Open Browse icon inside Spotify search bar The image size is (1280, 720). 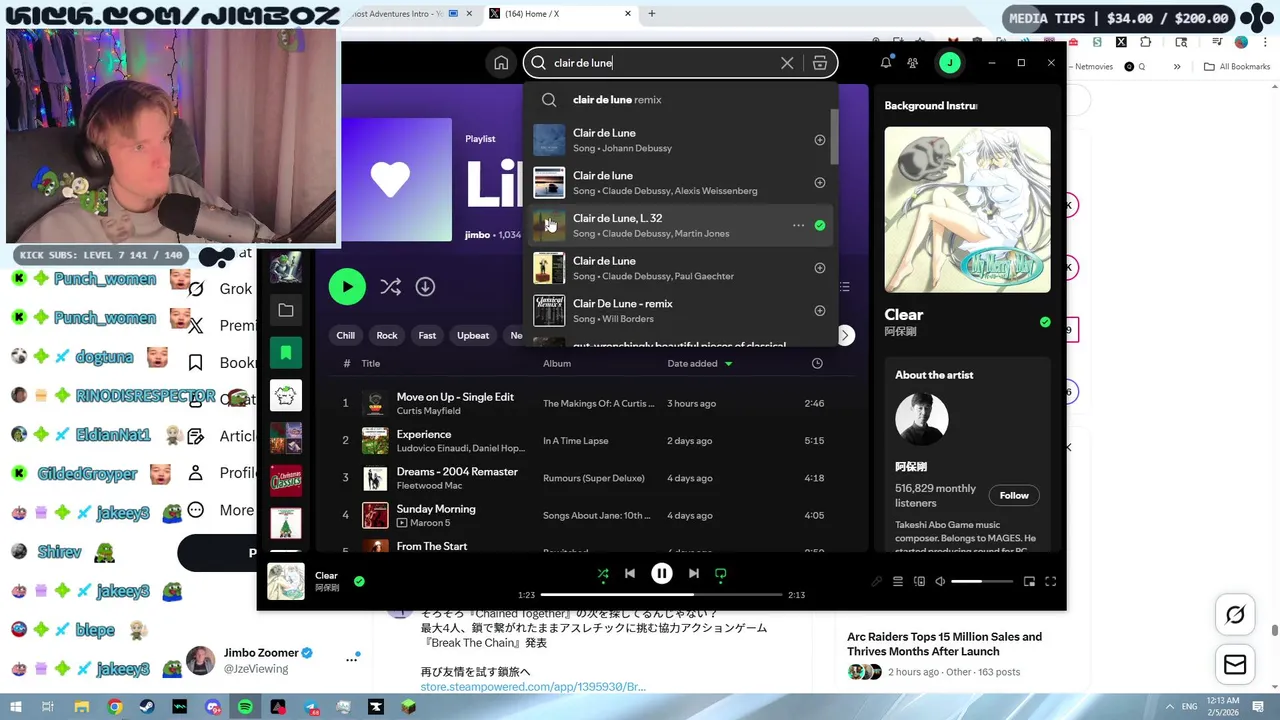820,63
